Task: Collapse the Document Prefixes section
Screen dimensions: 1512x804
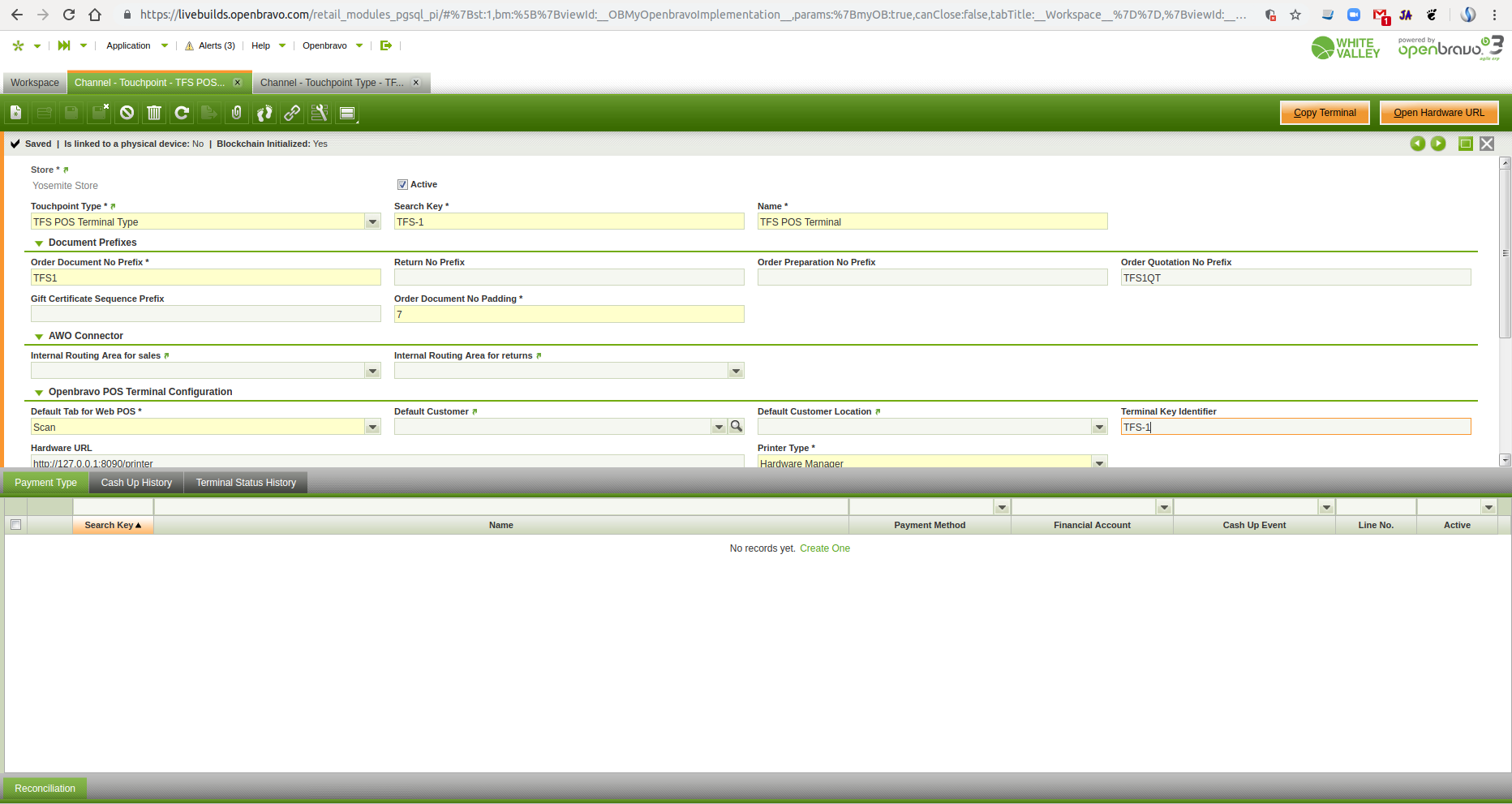Action: [39, 243]
